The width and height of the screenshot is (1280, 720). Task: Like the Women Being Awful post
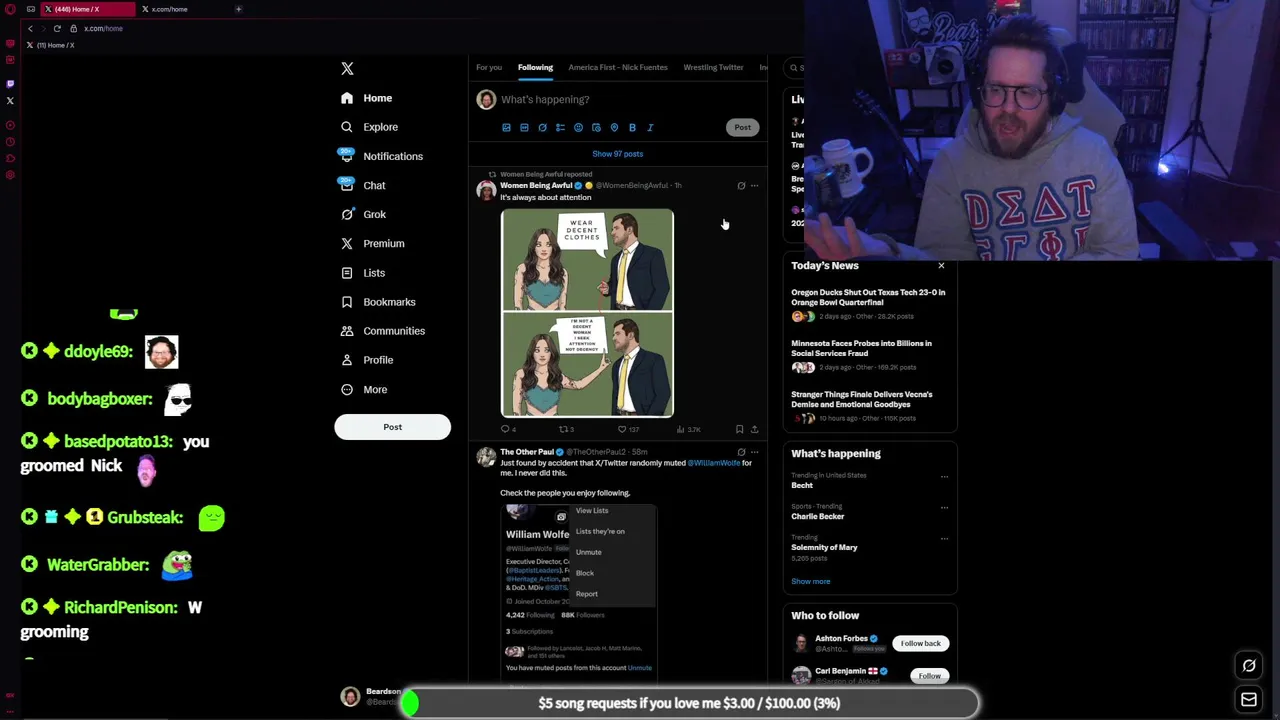pyautogui.click(x=627, y=429)
